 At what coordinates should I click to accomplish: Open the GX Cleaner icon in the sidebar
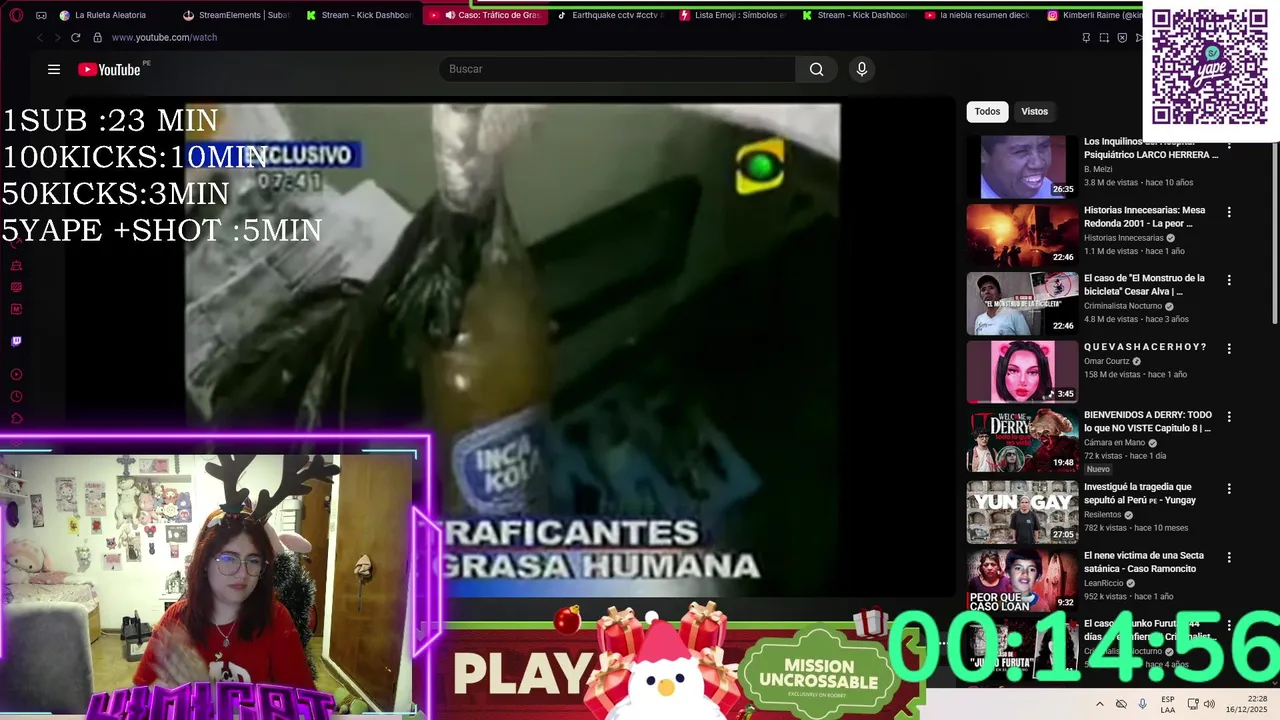point(16,265)
